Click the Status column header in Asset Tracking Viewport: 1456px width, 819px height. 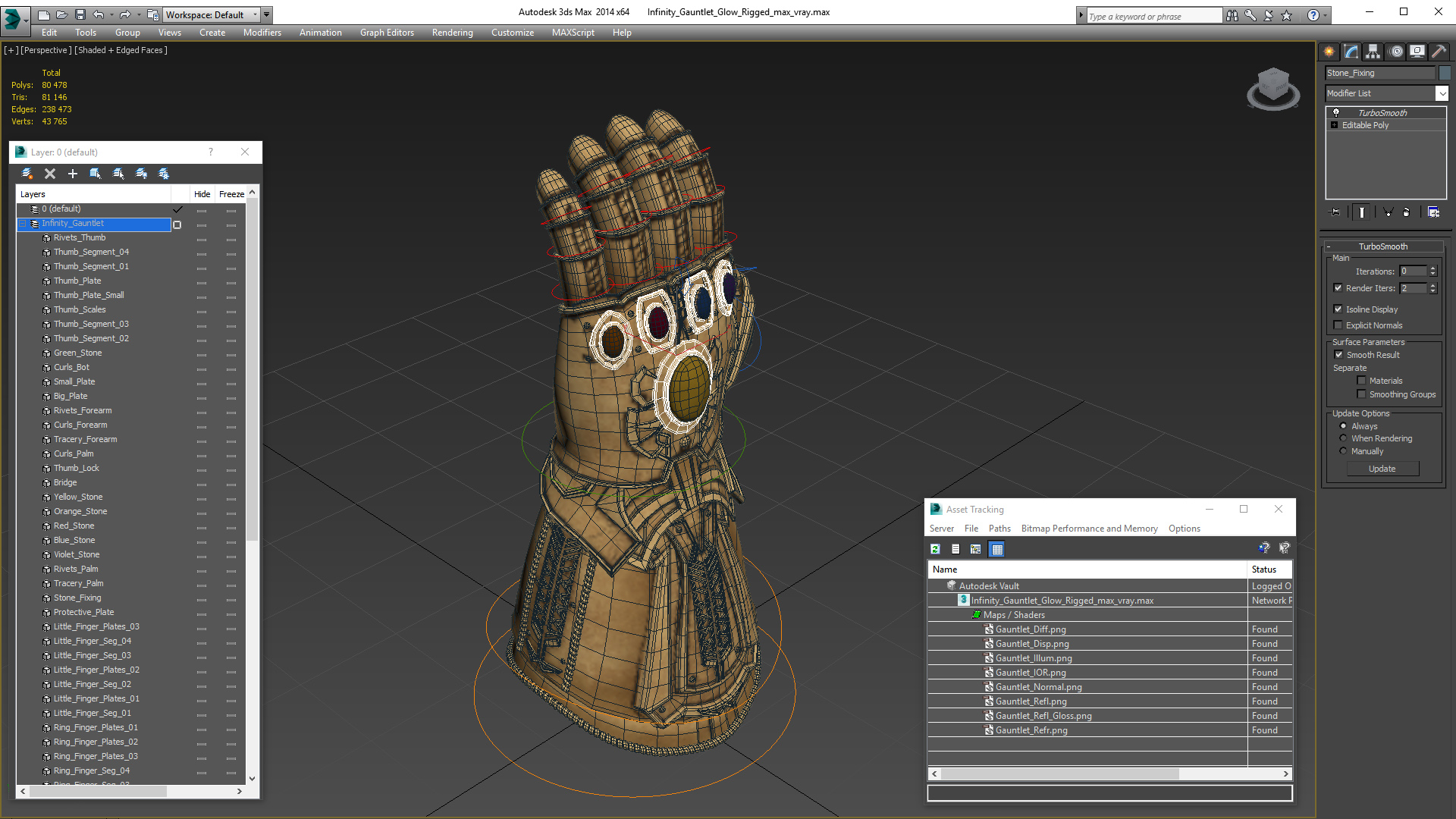1269,570
